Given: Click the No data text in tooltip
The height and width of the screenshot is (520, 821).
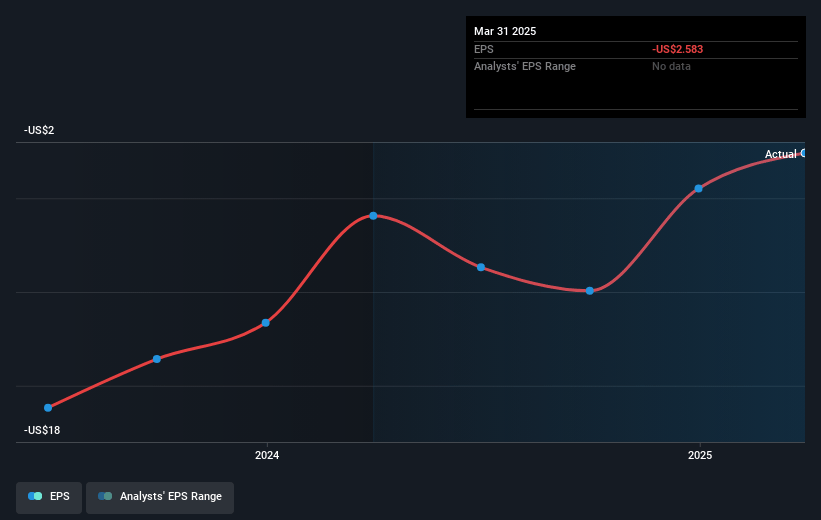Looking at the screenshot, I should pos(671,66).
